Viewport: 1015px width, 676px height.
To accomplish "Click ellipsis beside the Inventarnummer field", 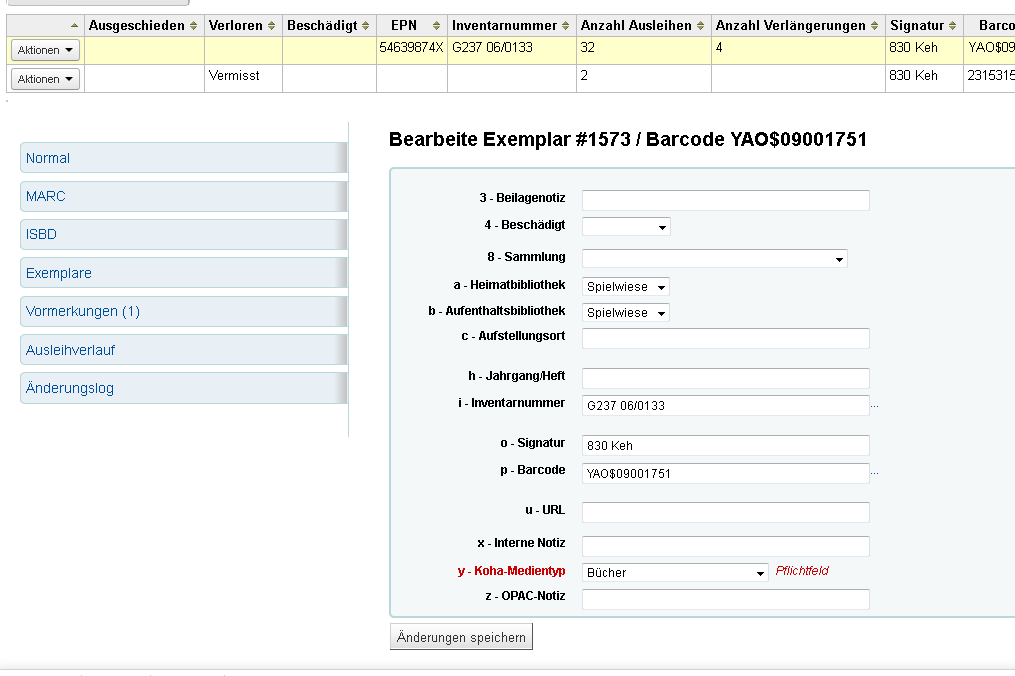I will point(874,406).
